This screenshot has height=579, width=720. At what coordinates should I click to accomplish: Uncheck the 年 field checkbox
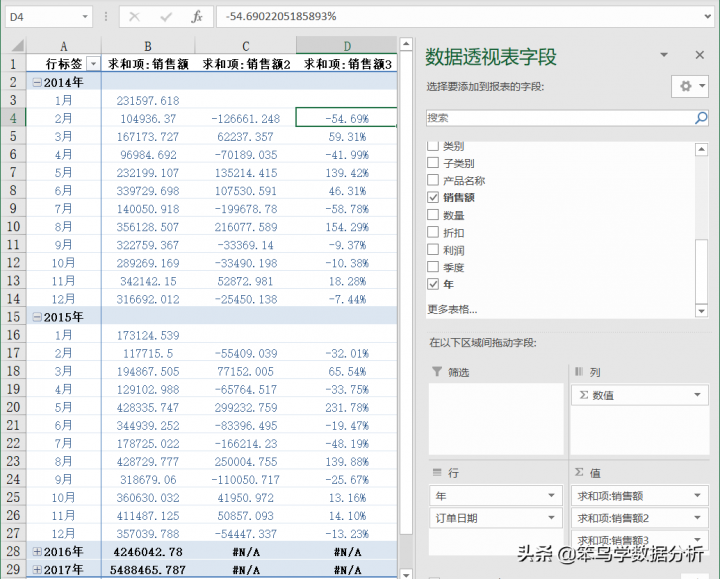[433, 284]
